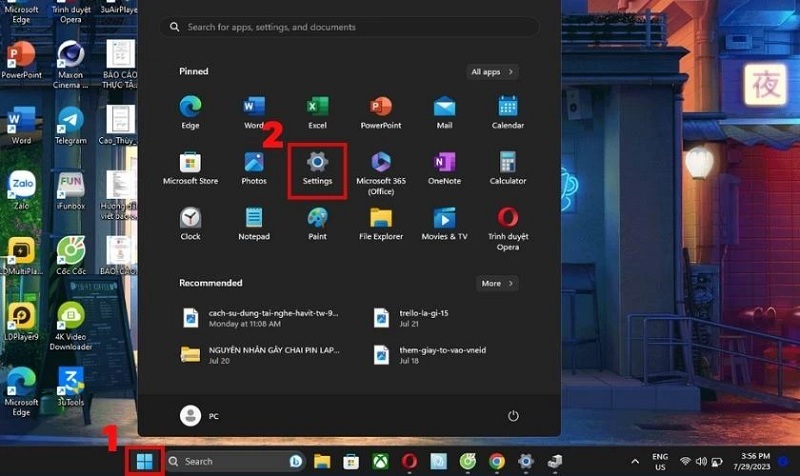Click the power button
Screen dimensions: 800x476
pyautogui.click(x=513, y=415)
